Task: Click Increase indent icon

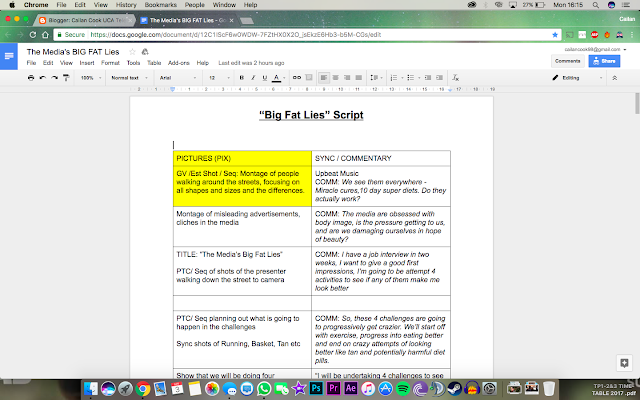Action: (440, 78)
